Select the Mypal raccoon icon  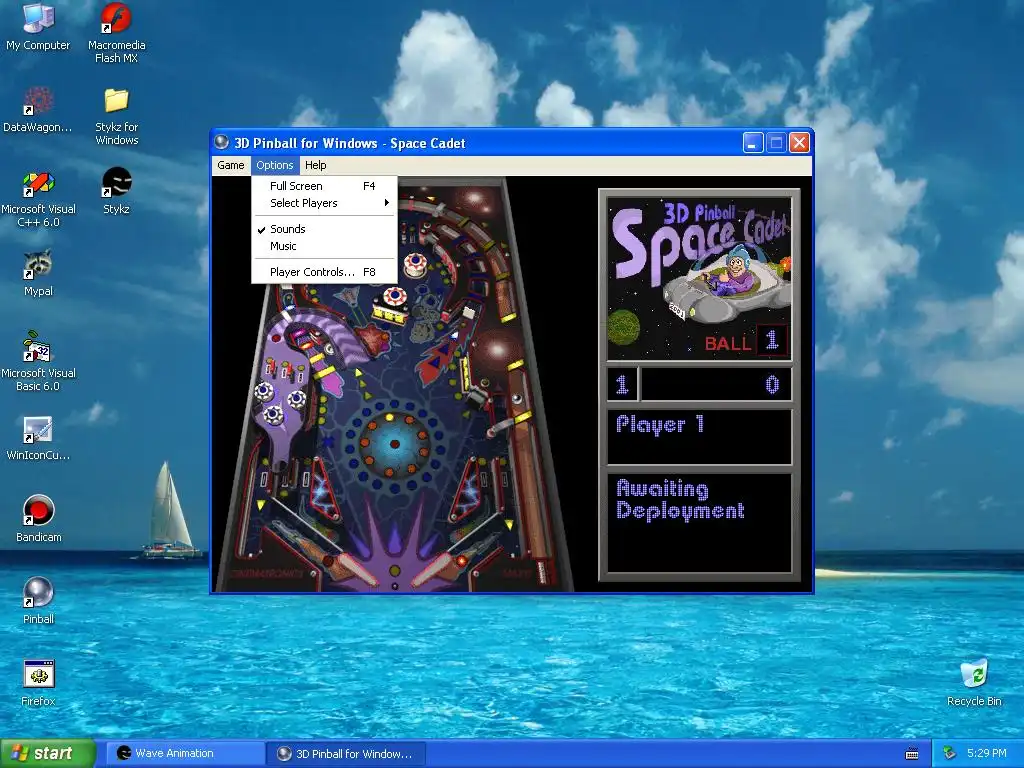[x=38, y=273]
